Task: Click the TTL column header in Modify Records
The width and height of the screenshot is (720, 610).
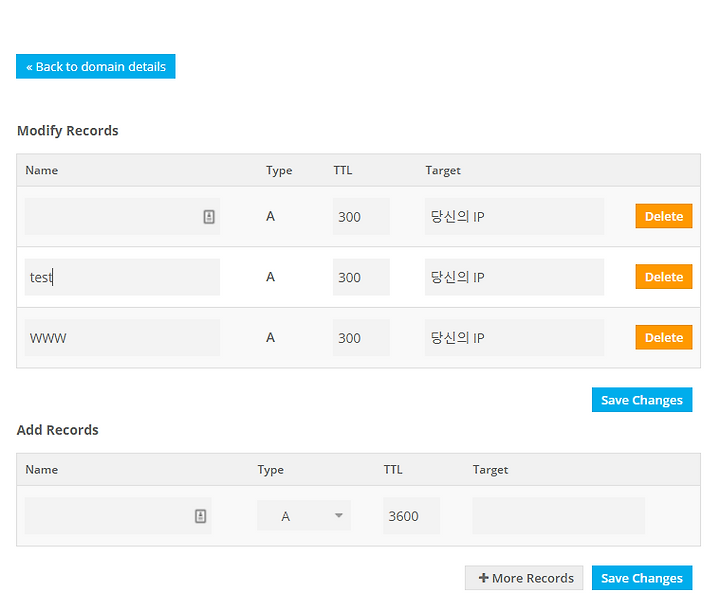Action: (x=343, y=170)
